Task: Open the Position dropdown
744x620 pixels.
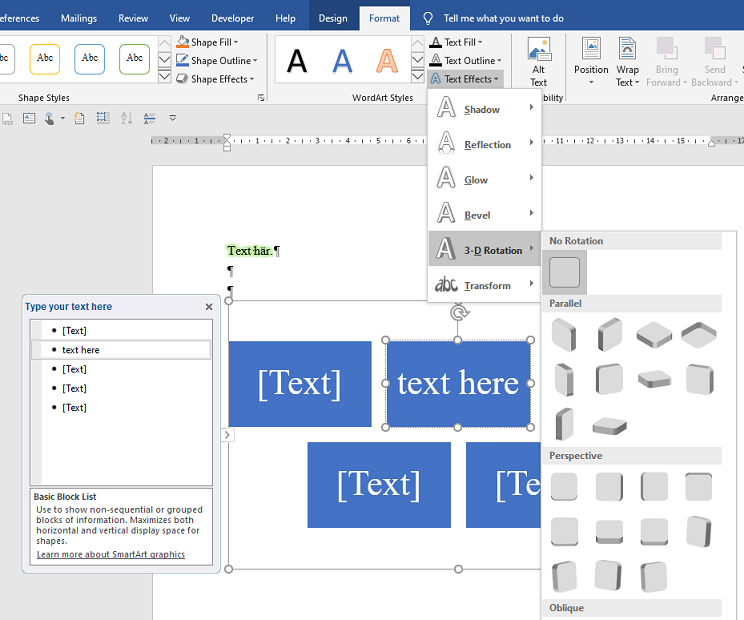Action: pyautogui.click(x=591, y=62)
